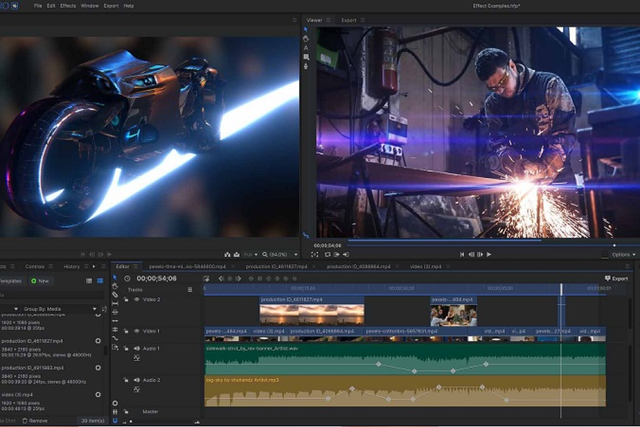Toggle visibility eye of Video 2 track

tap(137, 299)
